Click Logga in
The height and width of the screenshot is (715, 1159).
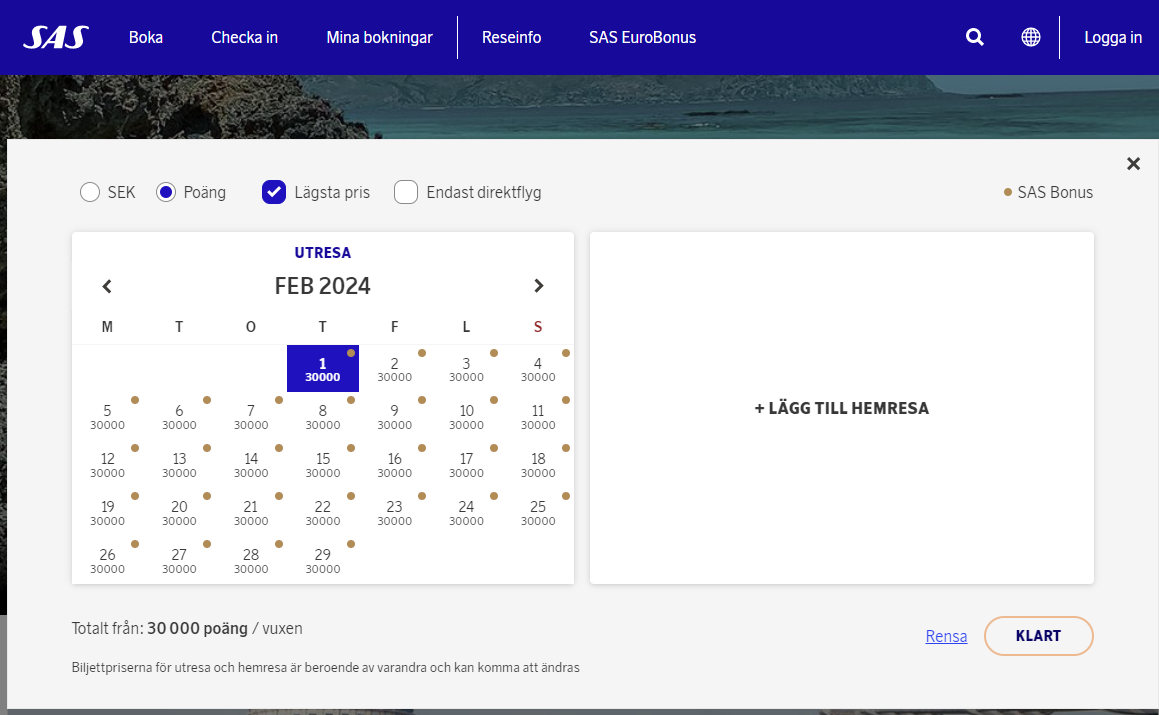1112,38
